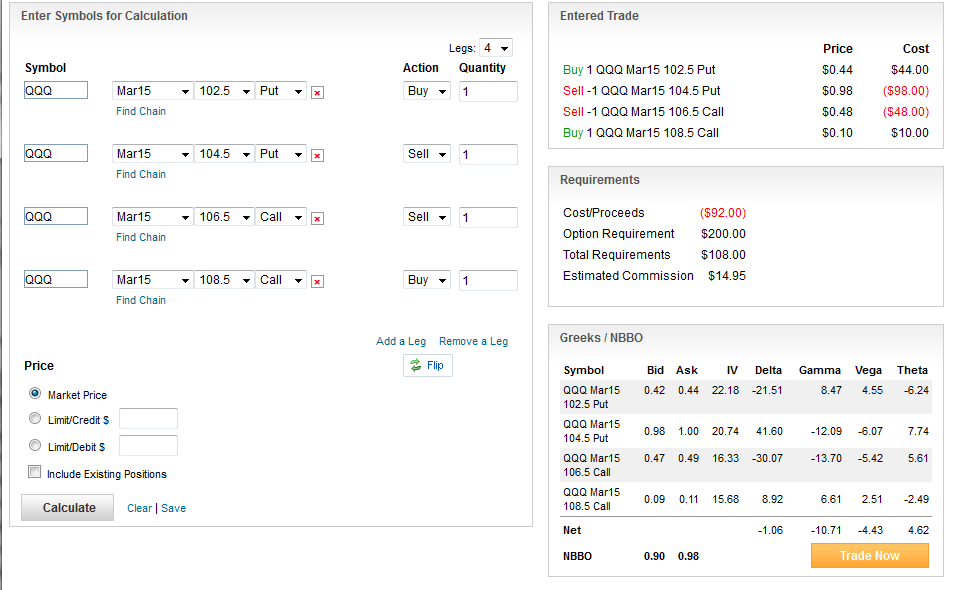
Task: Open the fourth leg's Call type dropdown
Action: click(281, 280)
